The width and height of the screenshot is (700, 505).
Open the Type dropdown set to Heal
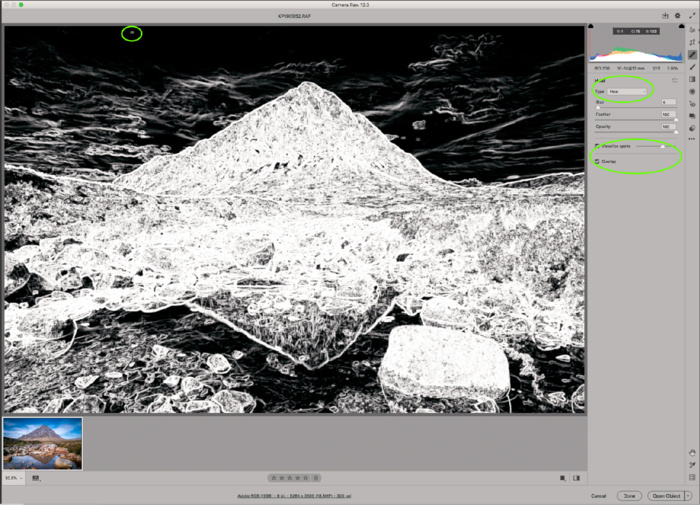[626, 91]
